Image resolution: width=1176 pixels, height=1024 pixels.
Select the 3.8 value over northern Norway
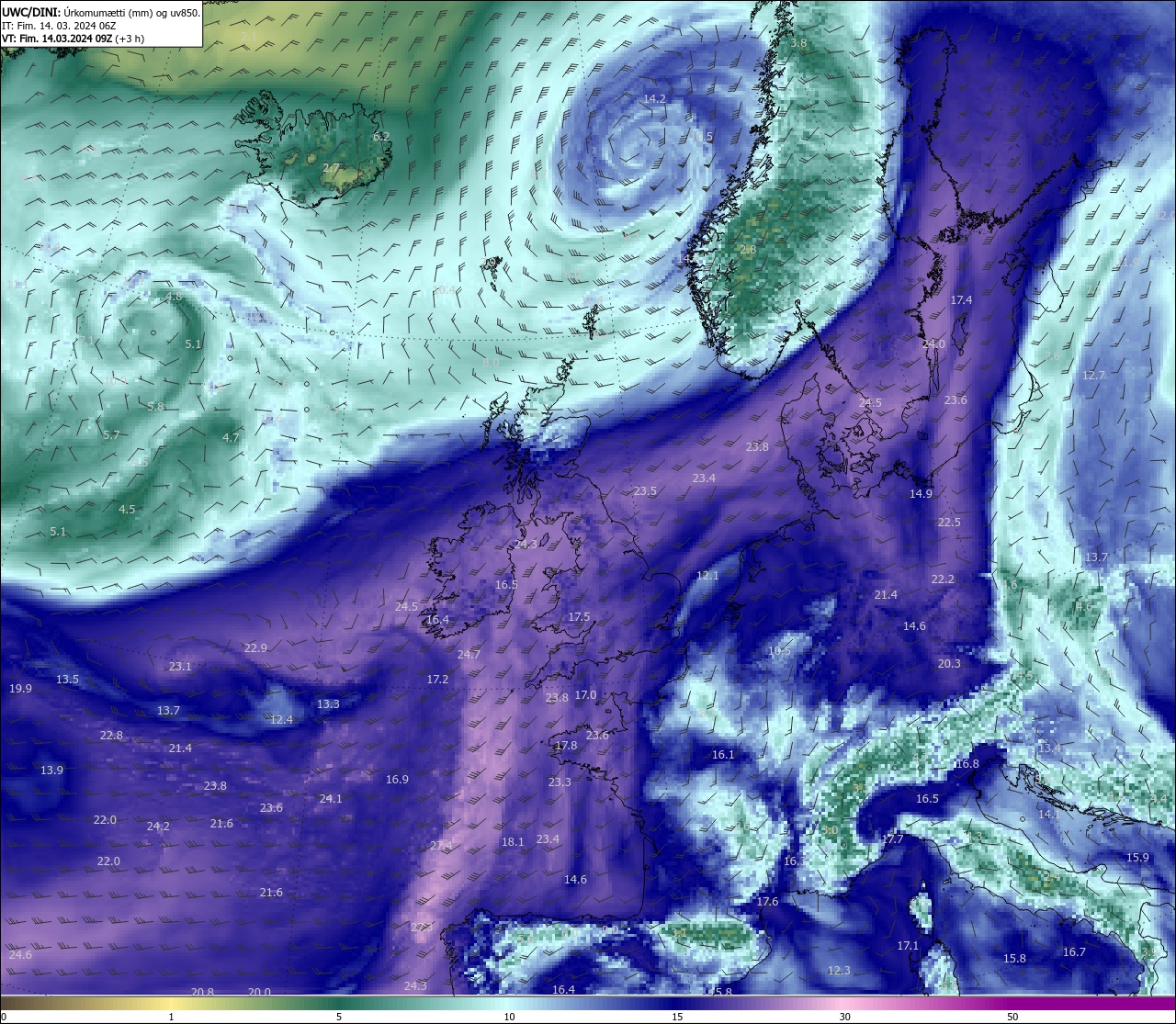coord(798,43)
